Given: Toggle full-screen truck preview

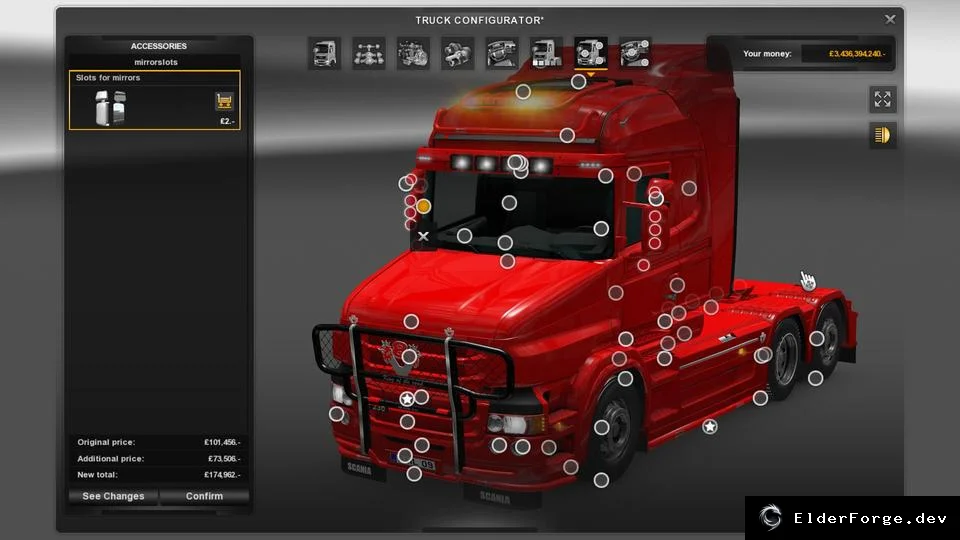Looking at the screenshot, I should point(882,99).
